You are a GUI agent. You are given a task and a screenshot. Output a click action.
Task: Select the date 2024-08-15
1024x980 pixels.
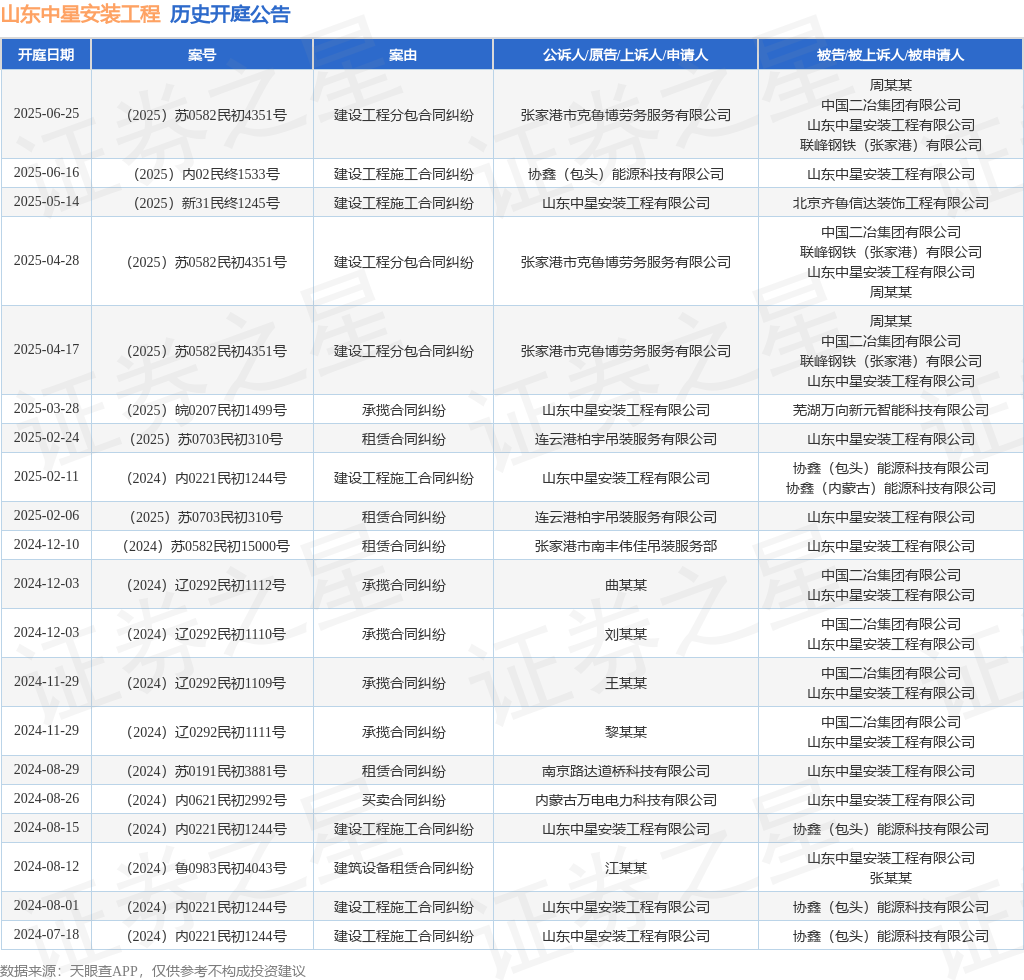[46, 827]
